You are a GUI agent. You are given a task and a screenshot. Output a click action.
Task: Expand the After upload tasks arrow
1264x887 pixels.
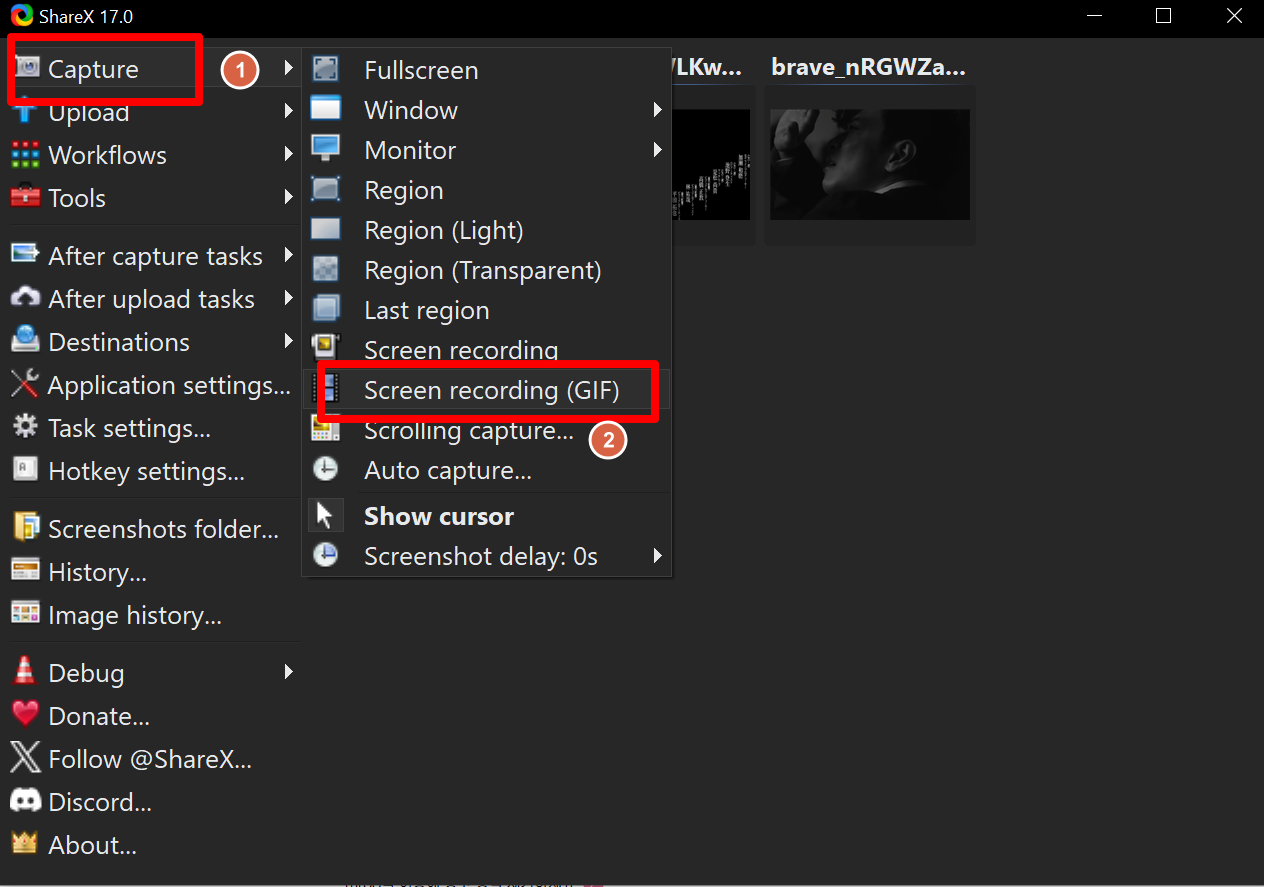[x=288, y=298]
